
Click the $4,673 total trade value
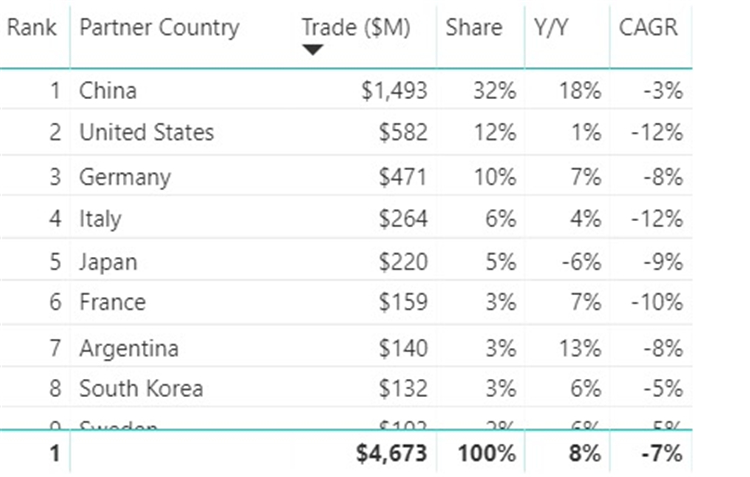(x=391, y=453)
